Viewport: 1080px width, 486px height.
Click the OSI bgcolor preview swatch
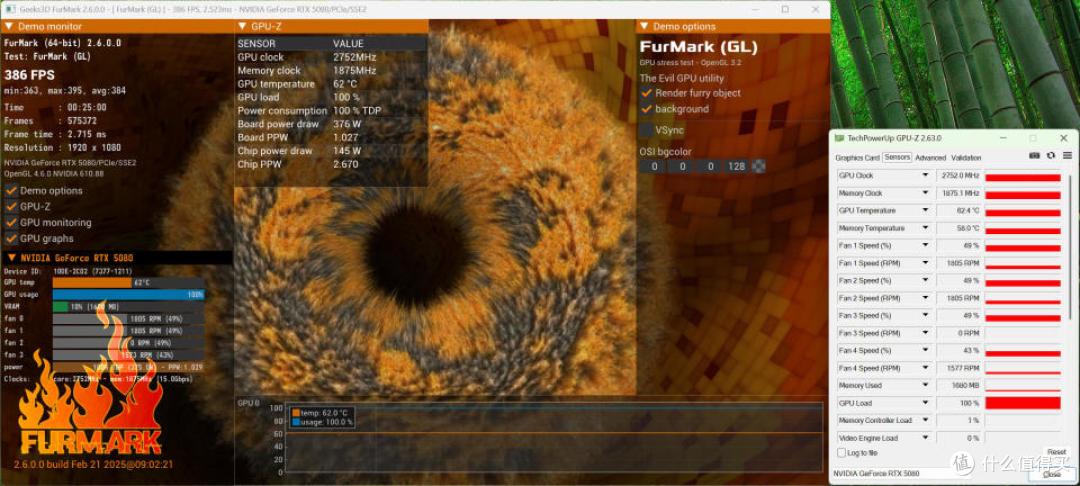[758, 166]
